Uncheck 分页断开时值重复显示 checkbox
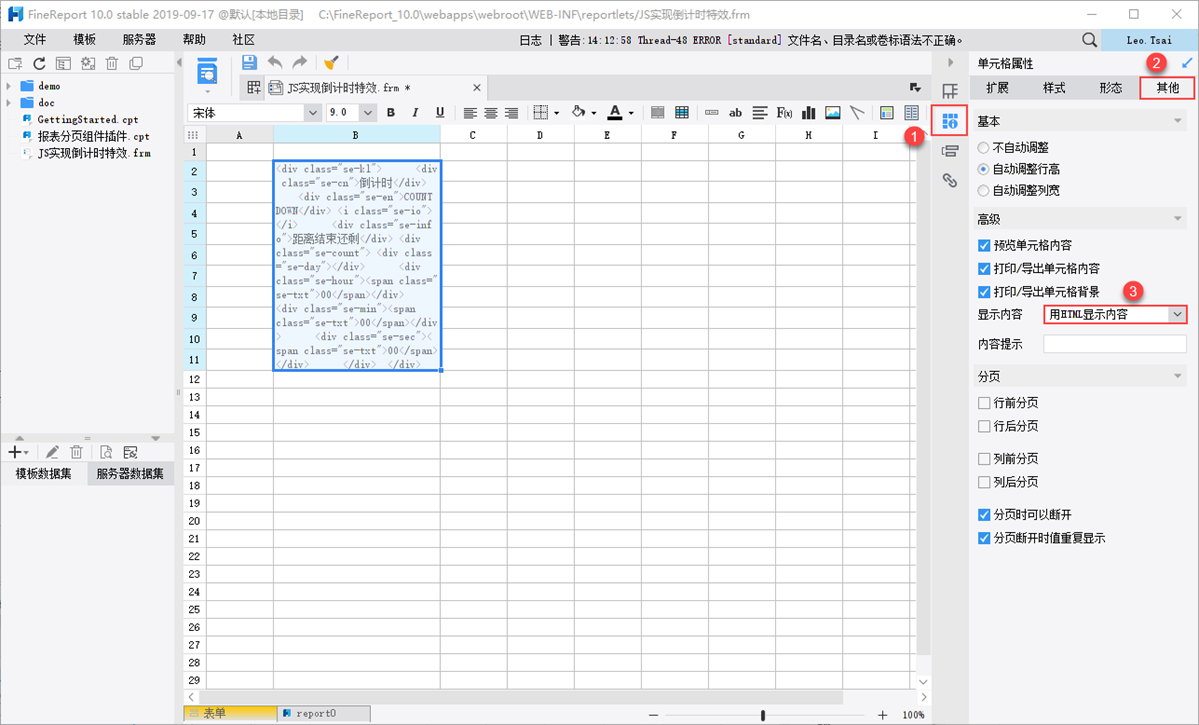This screenshot has height=725, width=1199. pyautogui.click(x=984, y=538)
